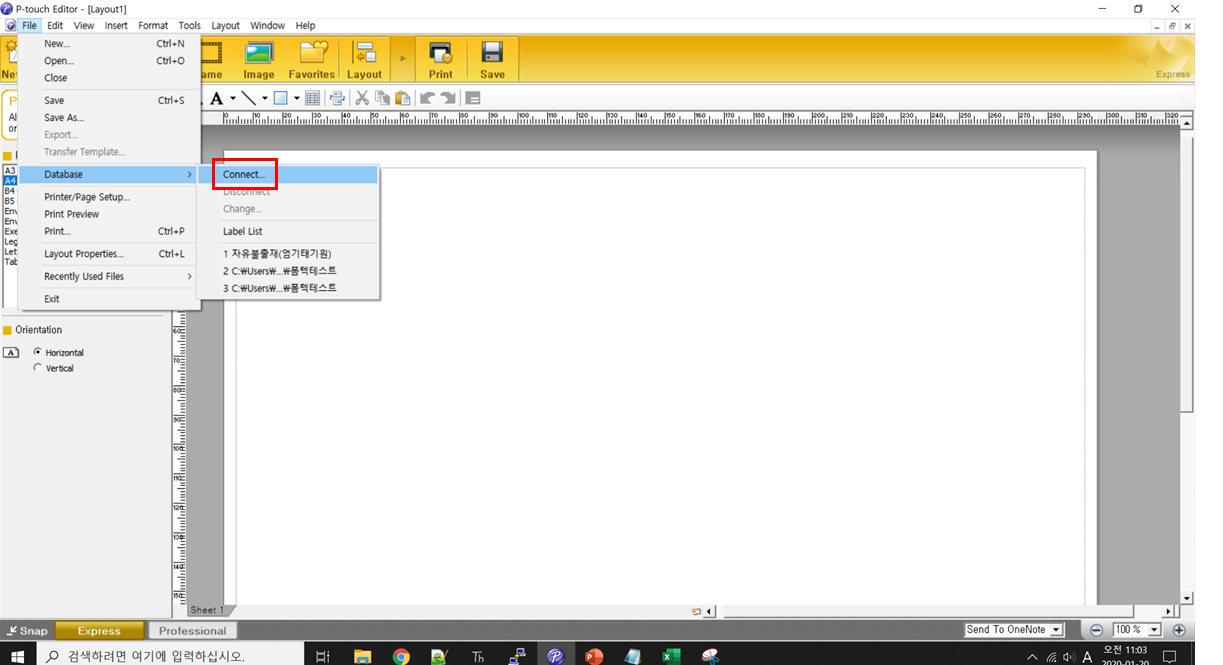
Task: Expand the hidden toolbar arrow before Print
Action: coord(403,60)
